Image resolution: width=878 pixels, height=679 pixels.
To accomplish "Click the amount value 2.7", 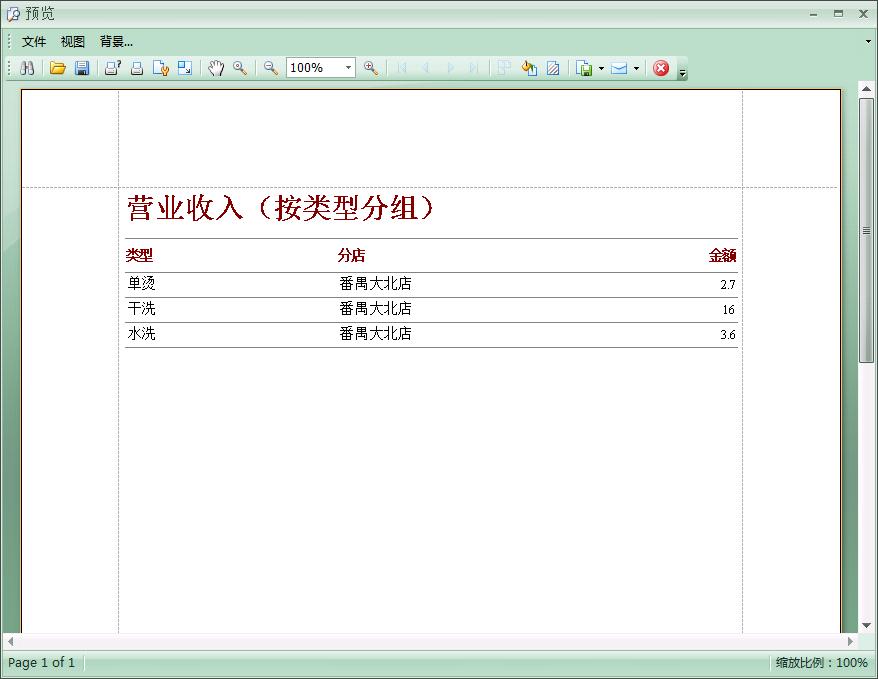I will (x=727, y=284).
